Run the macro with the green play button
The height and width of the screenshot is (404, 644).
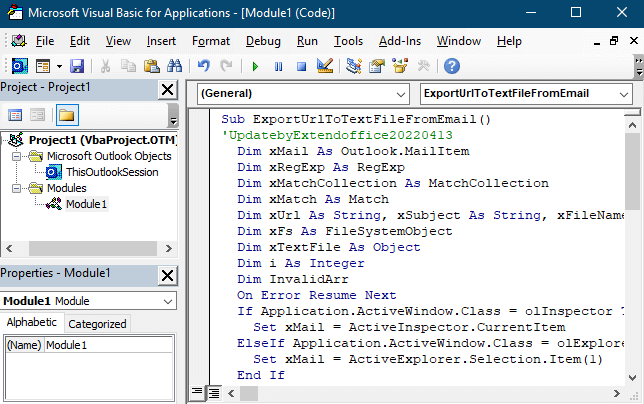point(256,66)
